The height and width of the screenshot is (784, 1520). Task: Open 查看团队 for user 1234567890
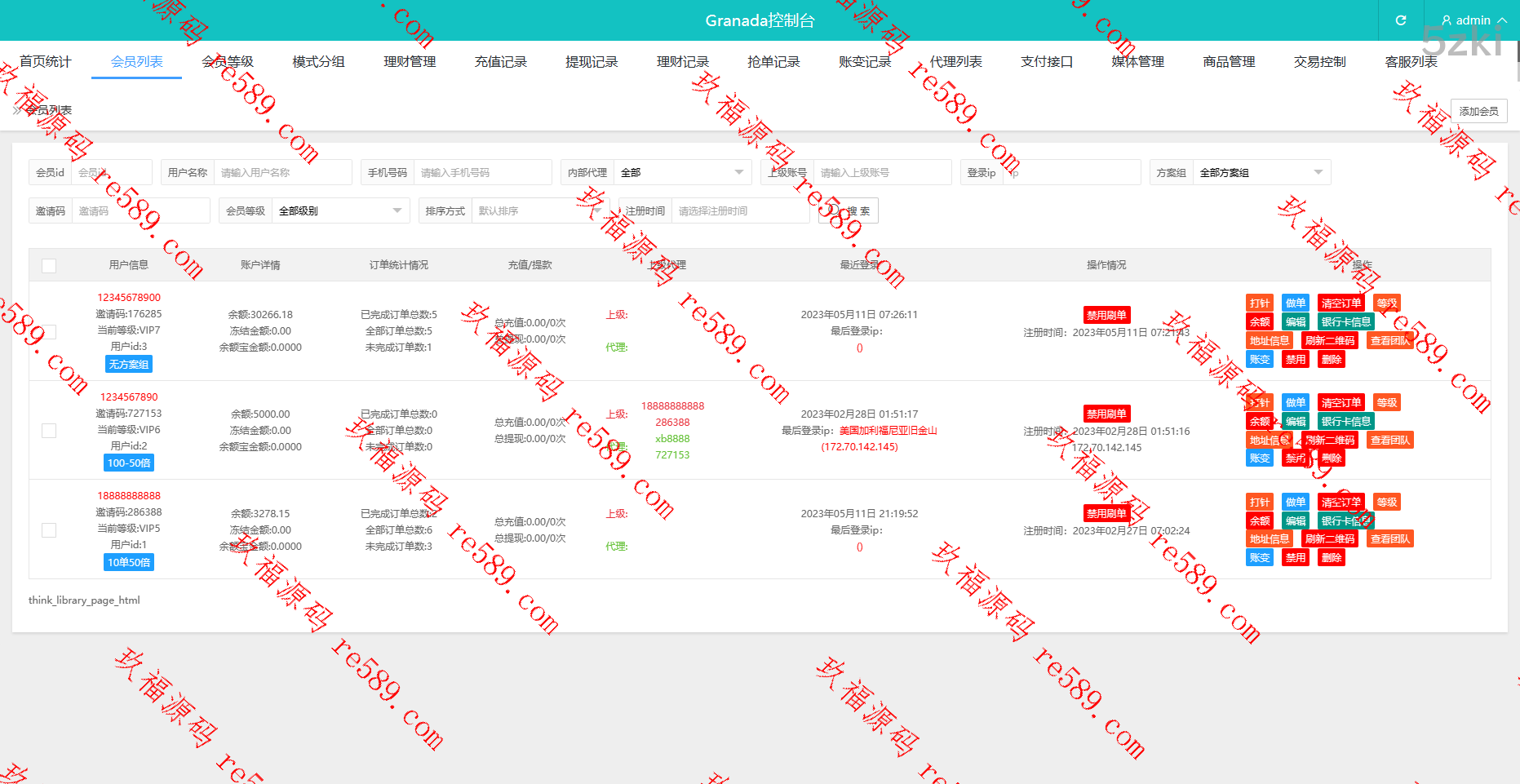tap(1390, 441)
